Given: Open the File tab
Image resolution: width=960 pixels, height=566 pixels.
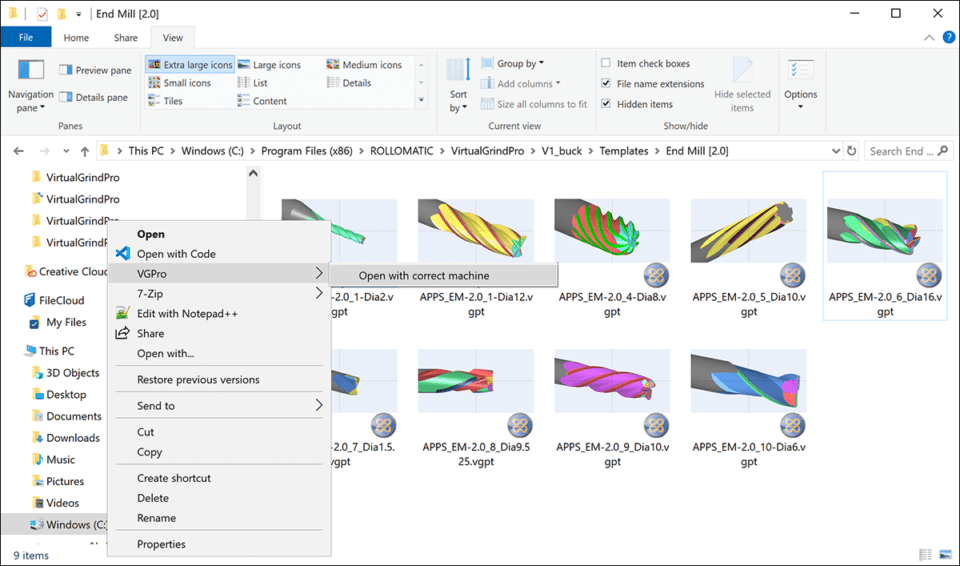Looking at the screenshot, I should tap(26, 37).
